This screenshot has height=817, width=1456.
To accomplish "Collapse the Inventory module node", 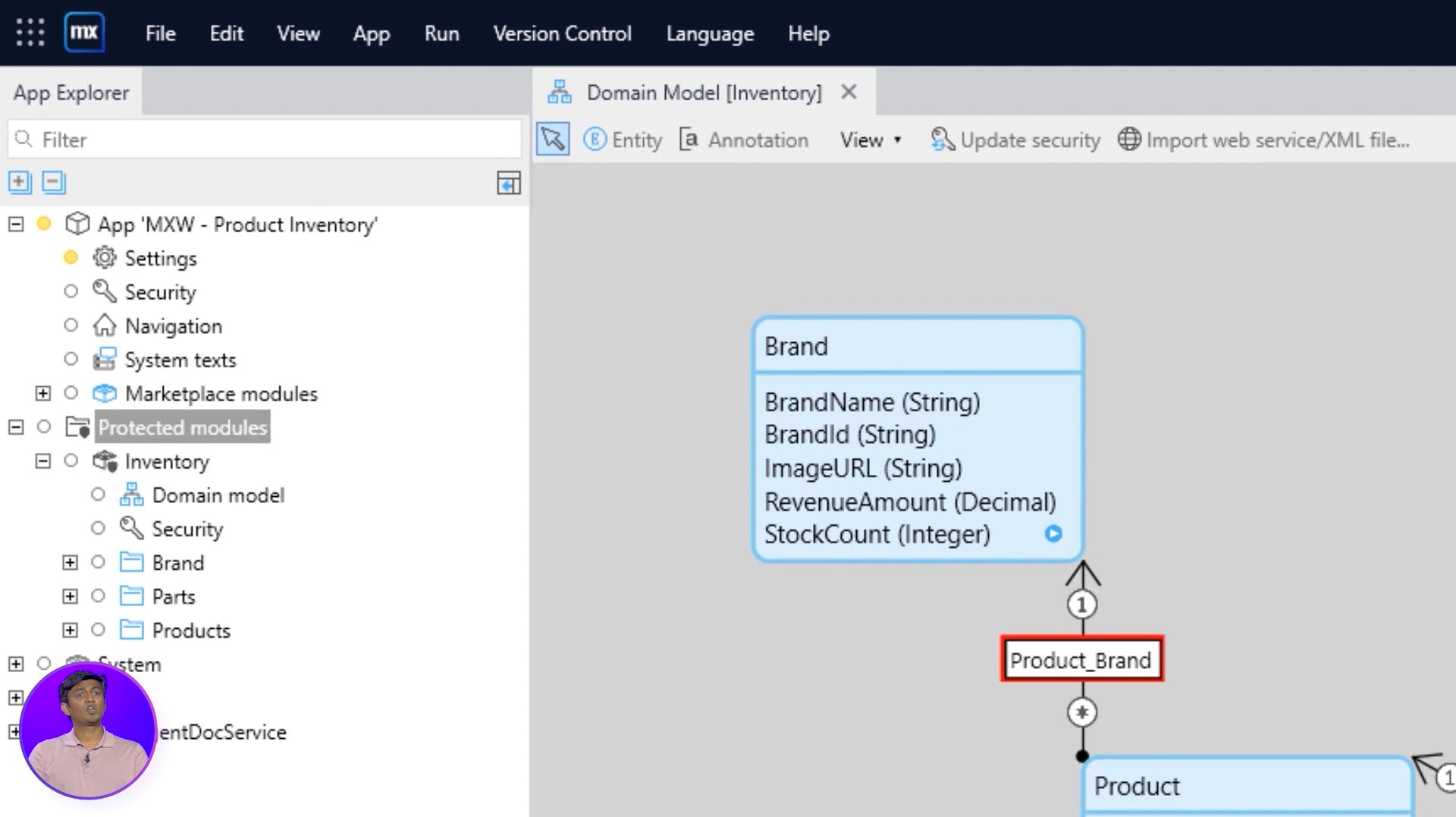I will 43,461.
